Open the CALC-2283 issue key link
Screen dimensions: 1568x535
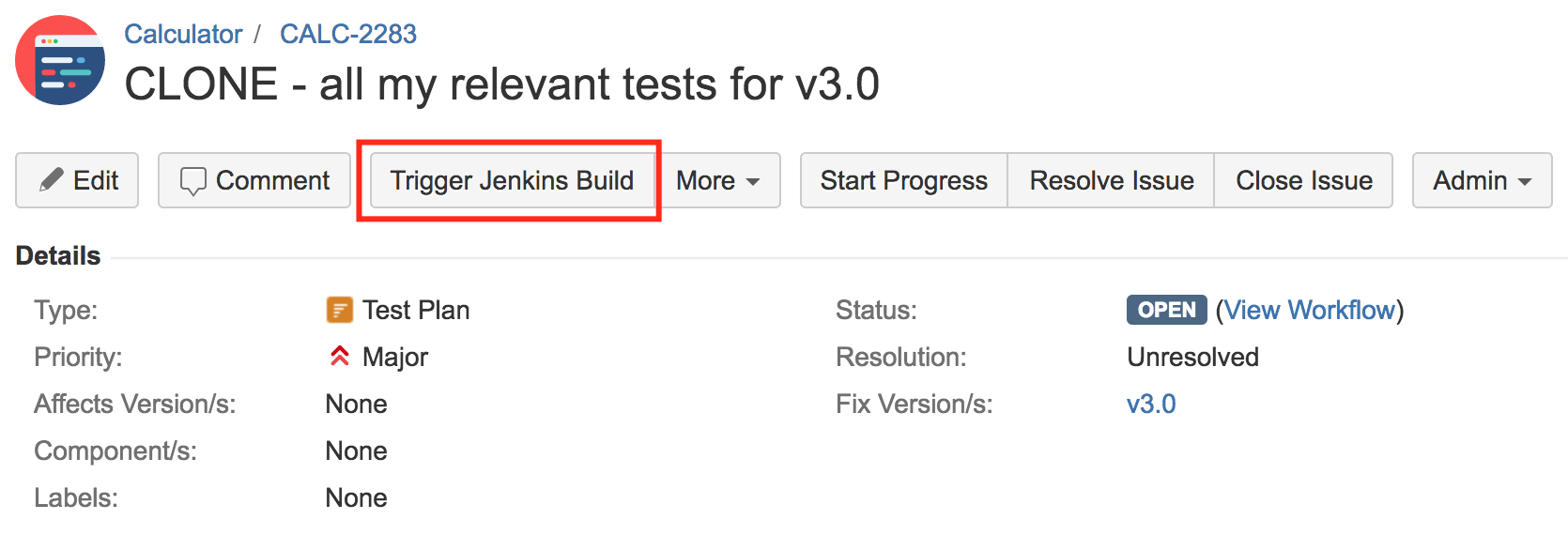[x=348, y=34]
